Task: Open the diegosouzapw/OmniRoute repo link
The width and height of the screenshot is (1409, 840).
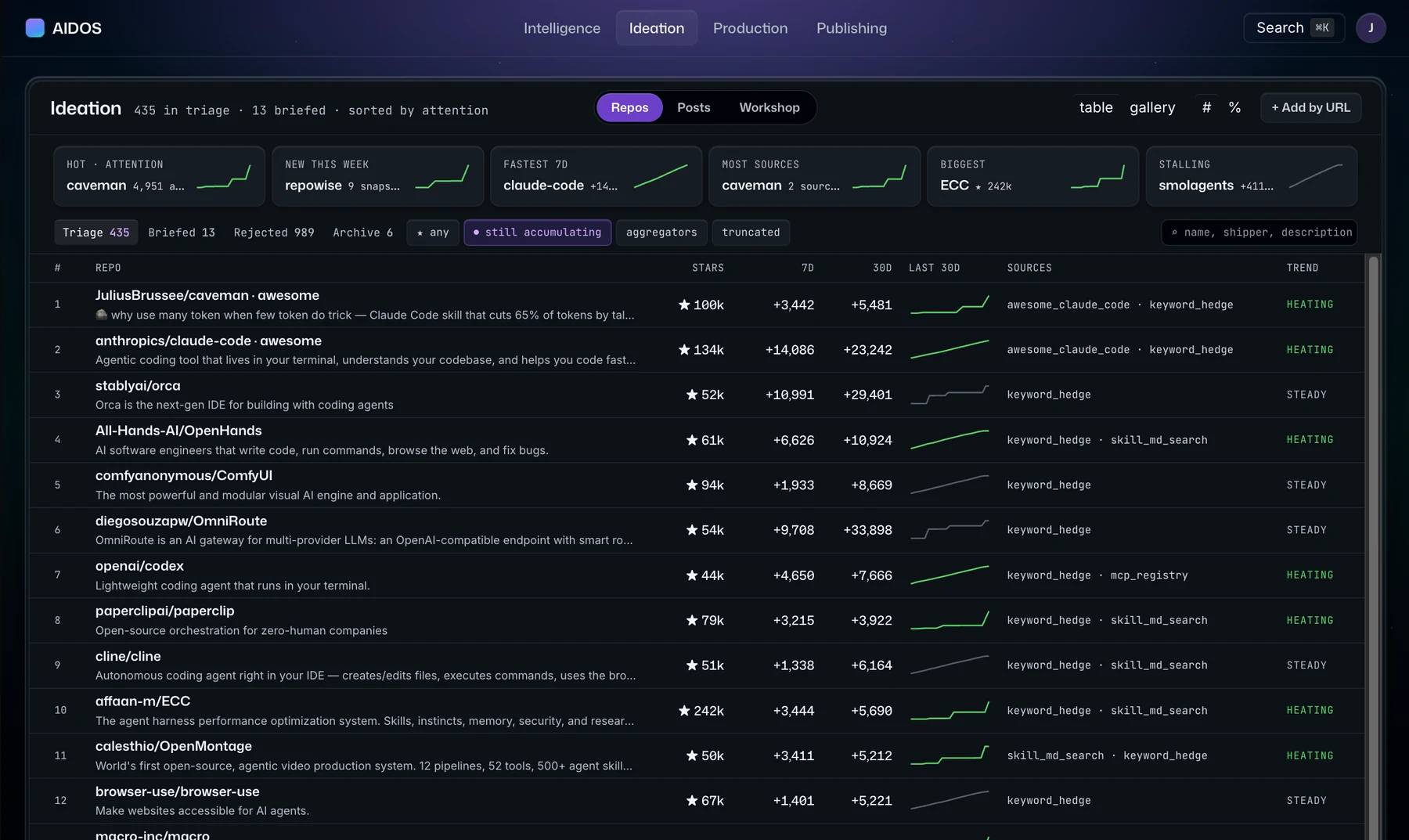Action: coord(181,521)
